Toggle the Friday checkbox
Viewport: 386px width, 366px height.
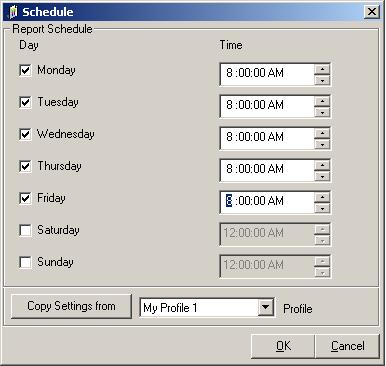[x=25, y=198]
